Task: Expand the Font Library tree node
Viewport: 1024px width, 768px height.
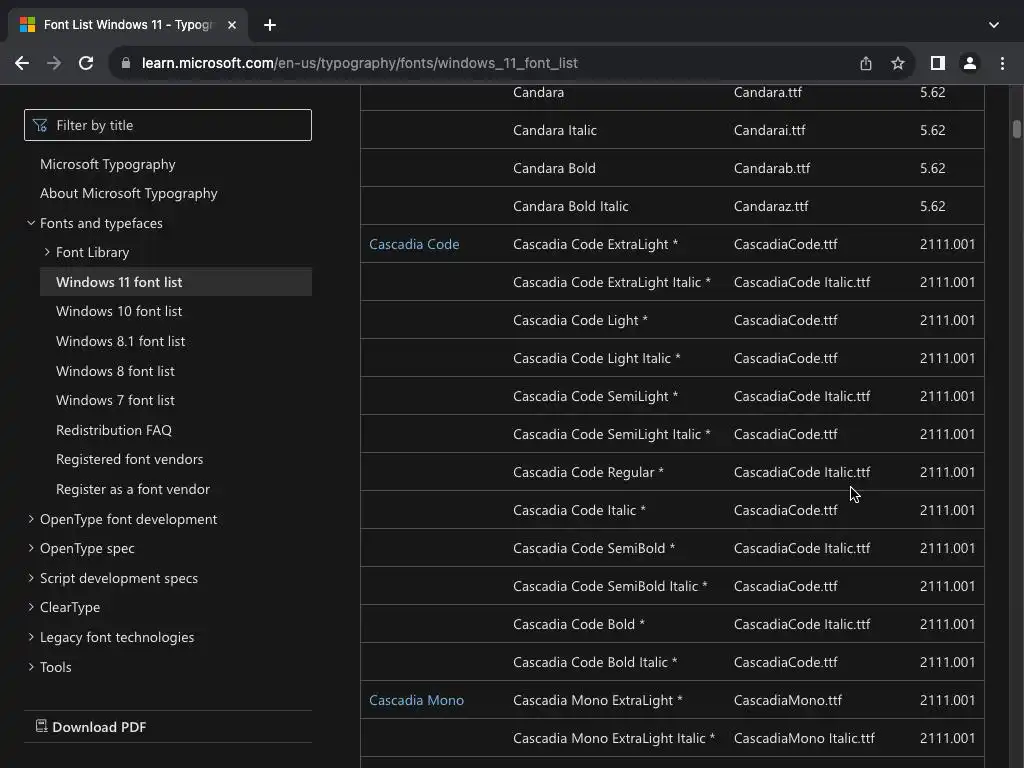Action: [47, 252]
